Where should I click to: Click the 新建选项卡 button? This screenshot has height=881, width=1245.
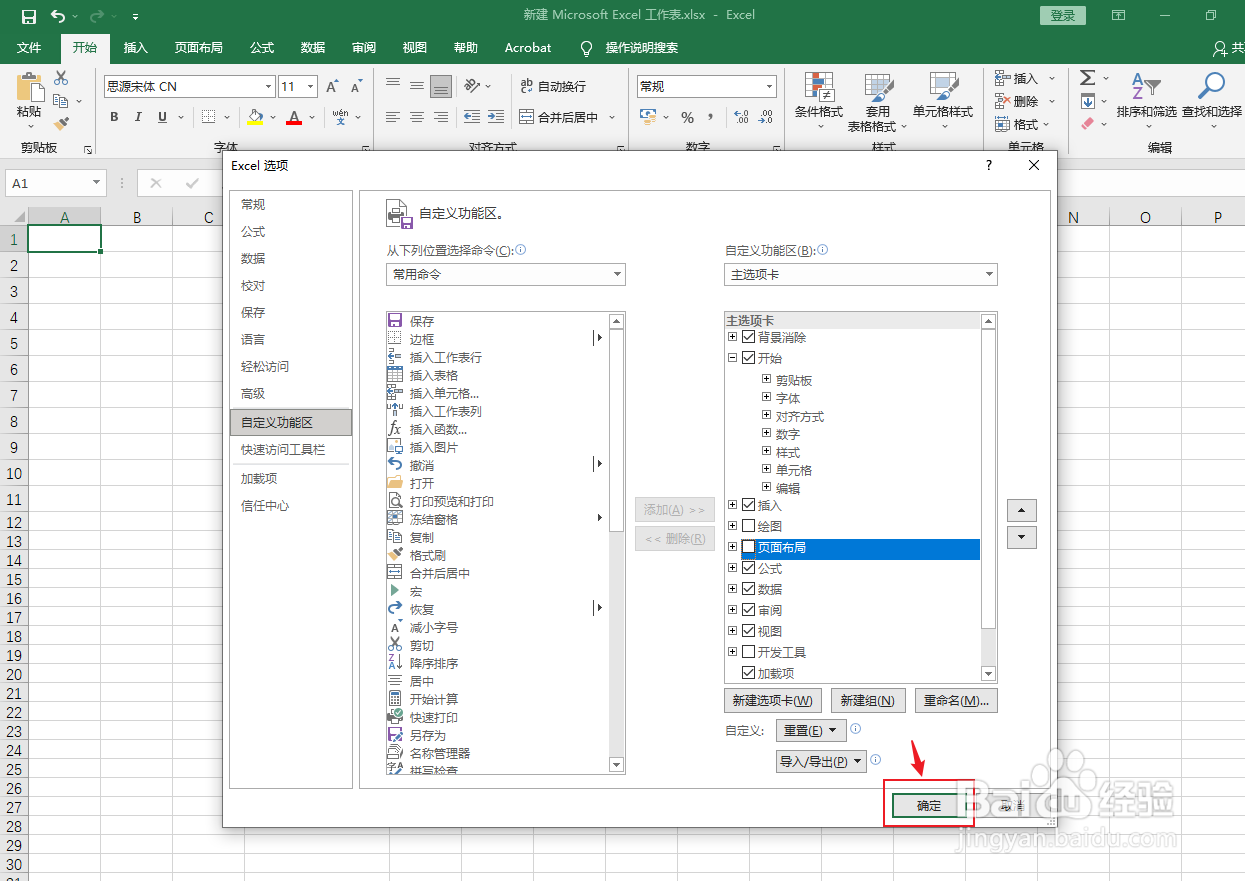pyautogui.click(x=773, y=700)
